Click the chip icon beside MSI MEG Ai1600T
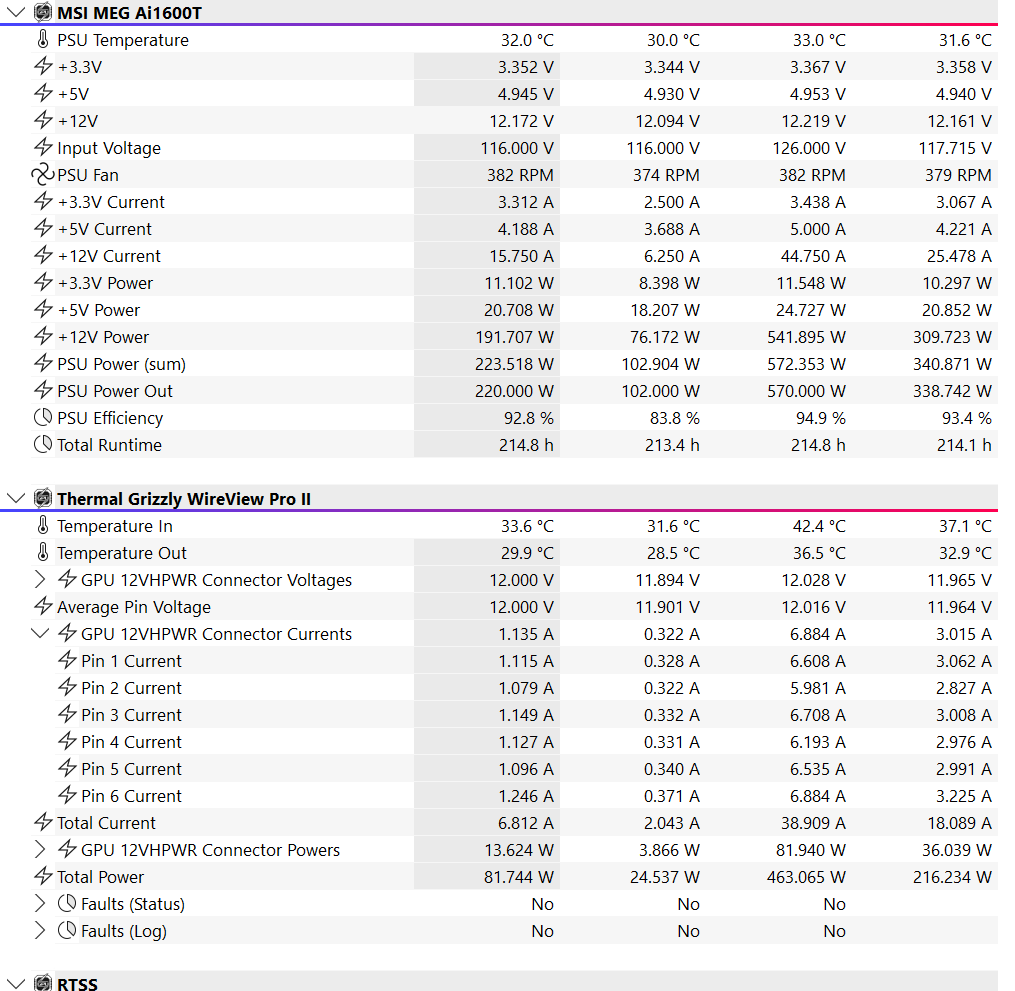 click(43, 13)
